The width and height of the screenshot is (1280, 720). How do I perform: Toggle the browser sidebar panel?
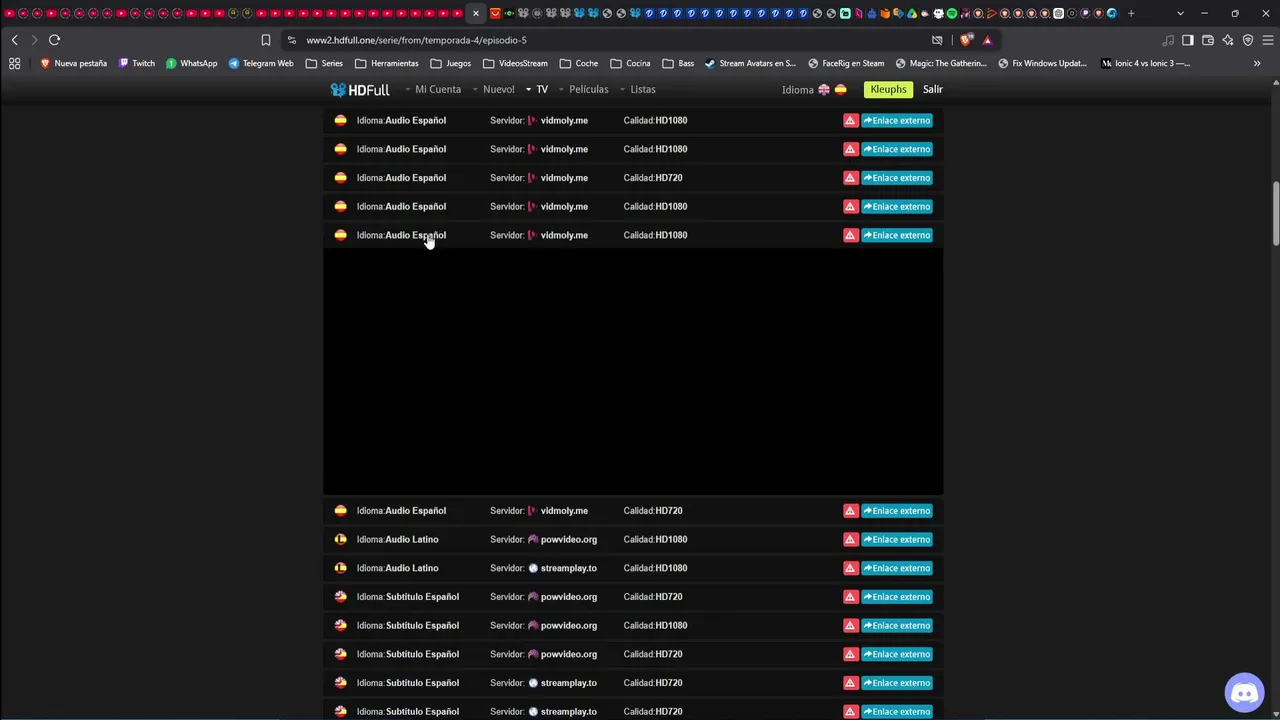pyautogui.click(x=1188, y=40)
